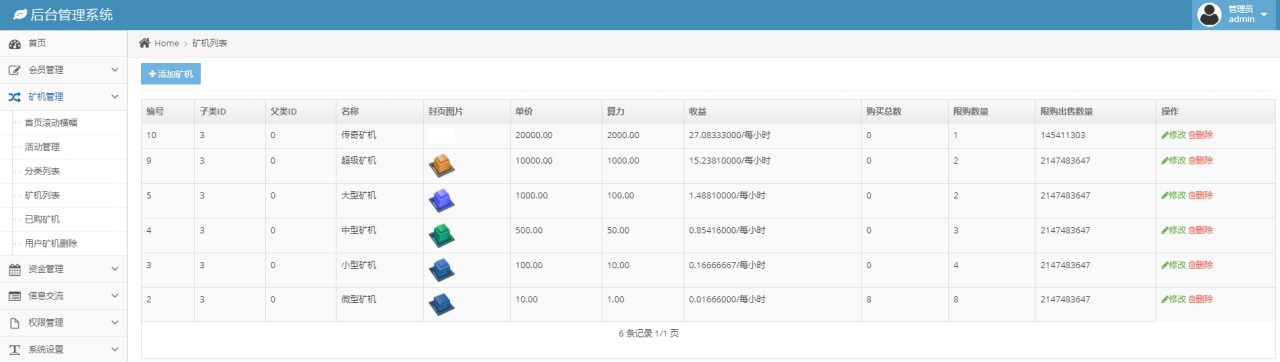Click the 信息交流 list icon
The image size is (1280, 362).
[15, 296]
